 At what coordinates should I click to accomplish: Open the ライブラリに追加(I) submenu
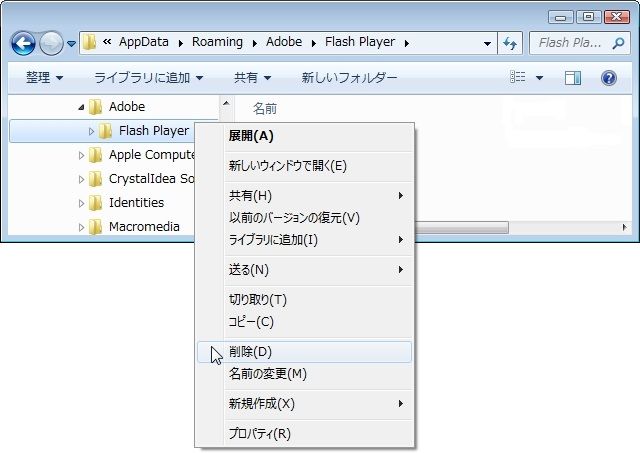coord(304,240)
